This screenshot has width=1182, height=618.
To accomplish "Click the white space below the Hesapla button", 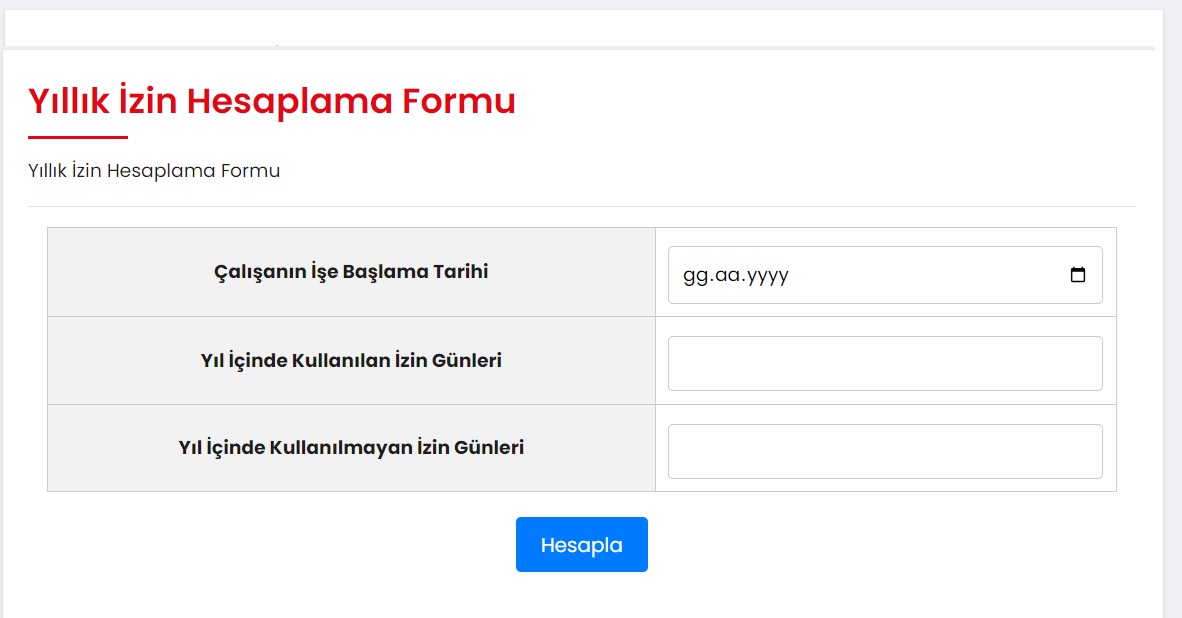I will pos(582,598).
